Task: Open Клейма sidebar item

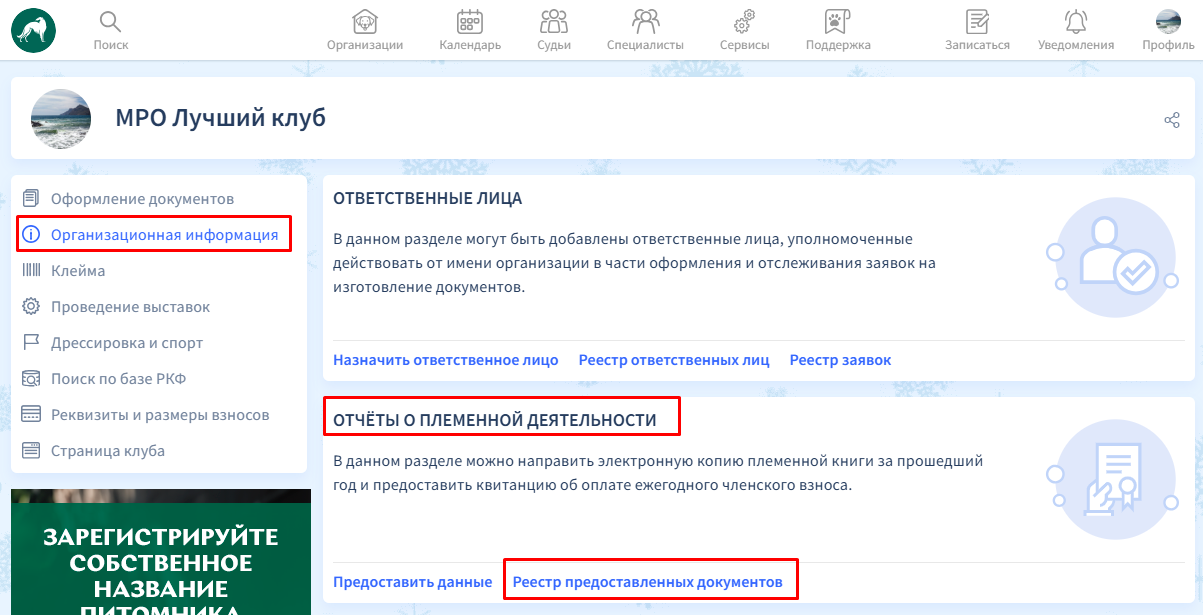Action: click(x=78, y=271)
